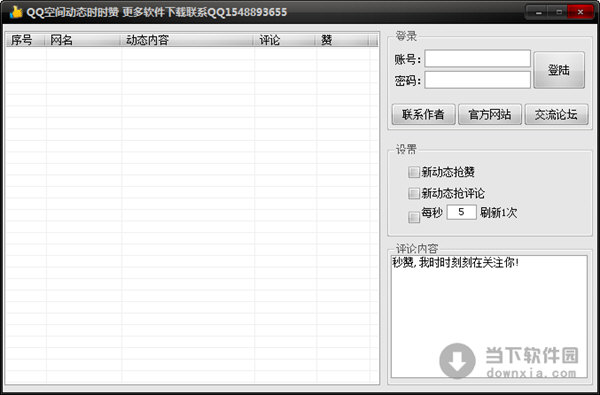The height and width of the screenshot is (395, 600).
Task: Click the refresh seconds field showing 5
Action: point(461,212)
